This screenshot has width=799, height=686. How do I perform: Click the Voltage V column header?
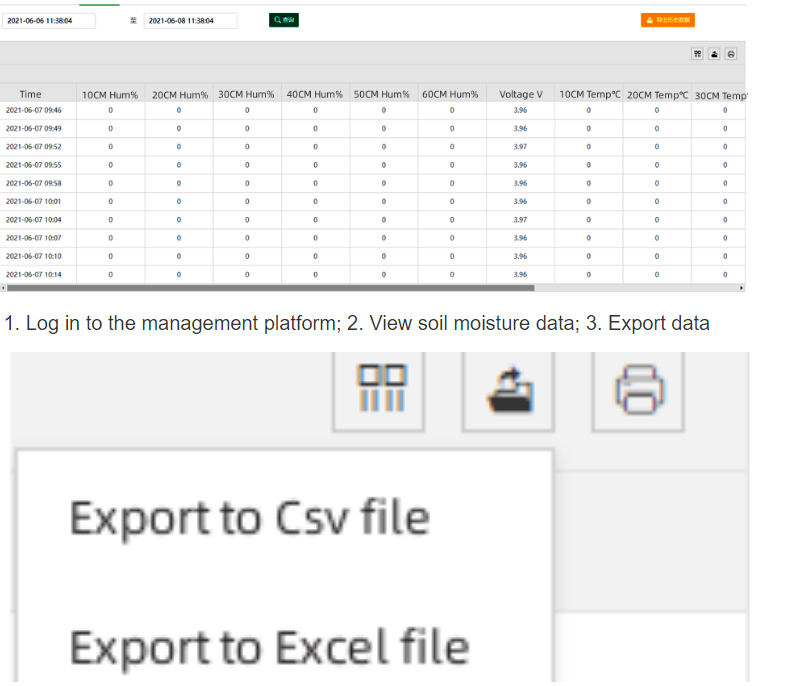point(520,94)
